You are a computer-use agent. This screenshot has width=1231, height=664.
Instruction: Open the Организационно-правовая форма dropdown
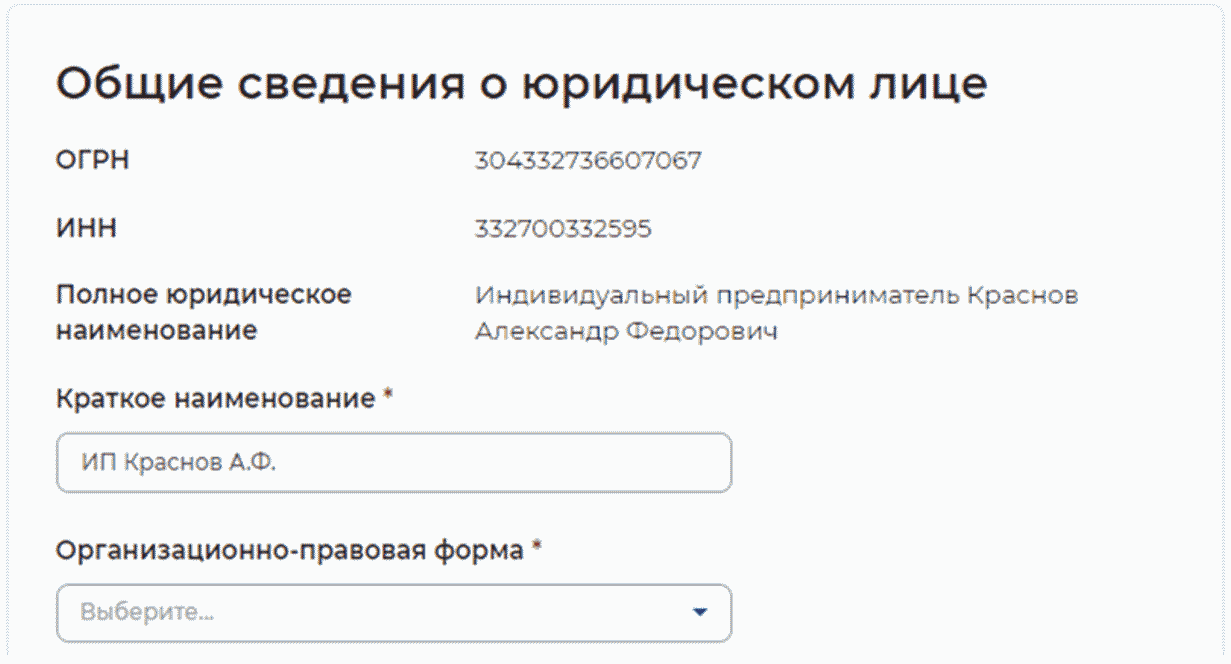point(393,612)
